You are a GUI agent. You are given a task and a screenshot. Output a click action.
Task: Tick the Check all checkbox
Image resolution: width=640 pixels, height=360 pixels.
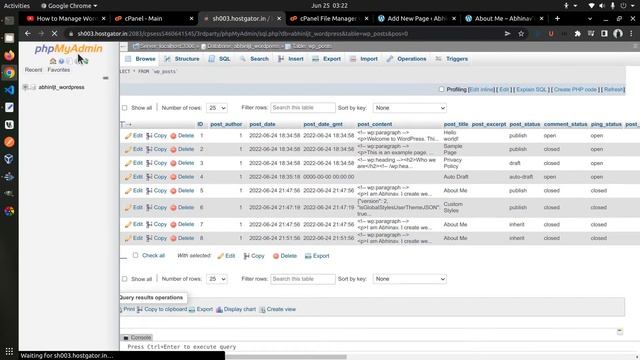(135, 256)
